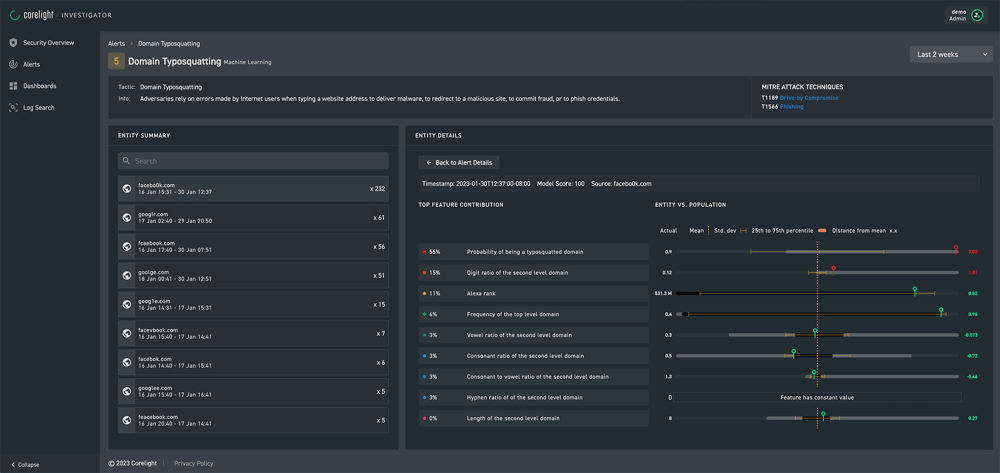Click the search magnifier icon in Entity Summary
1000x473 pixels.
click(x=126, y=161)
